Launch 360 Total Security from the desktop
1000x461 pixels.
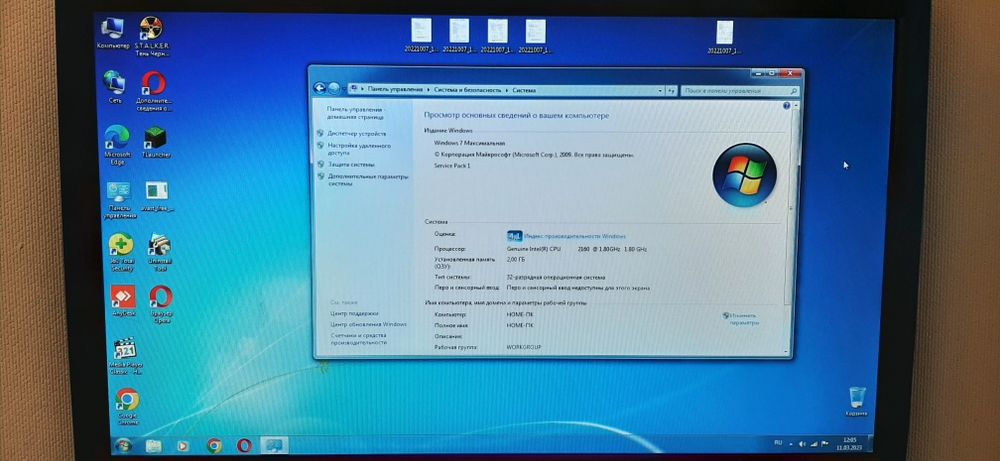(x=121, y=252)
